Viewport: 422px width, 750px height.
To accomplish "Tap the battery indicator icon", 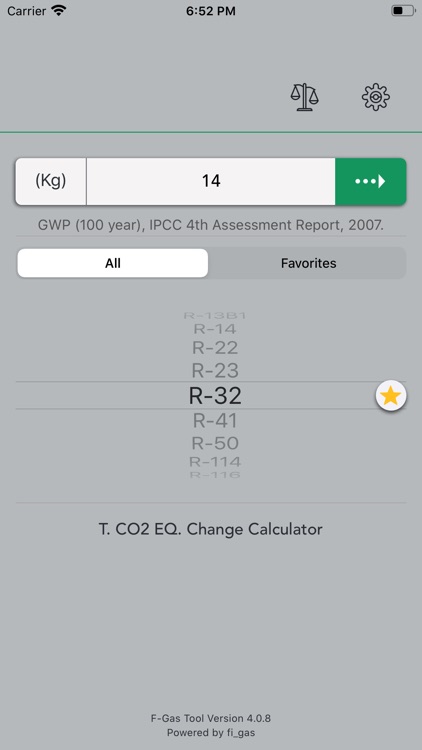I will point(403,11).
